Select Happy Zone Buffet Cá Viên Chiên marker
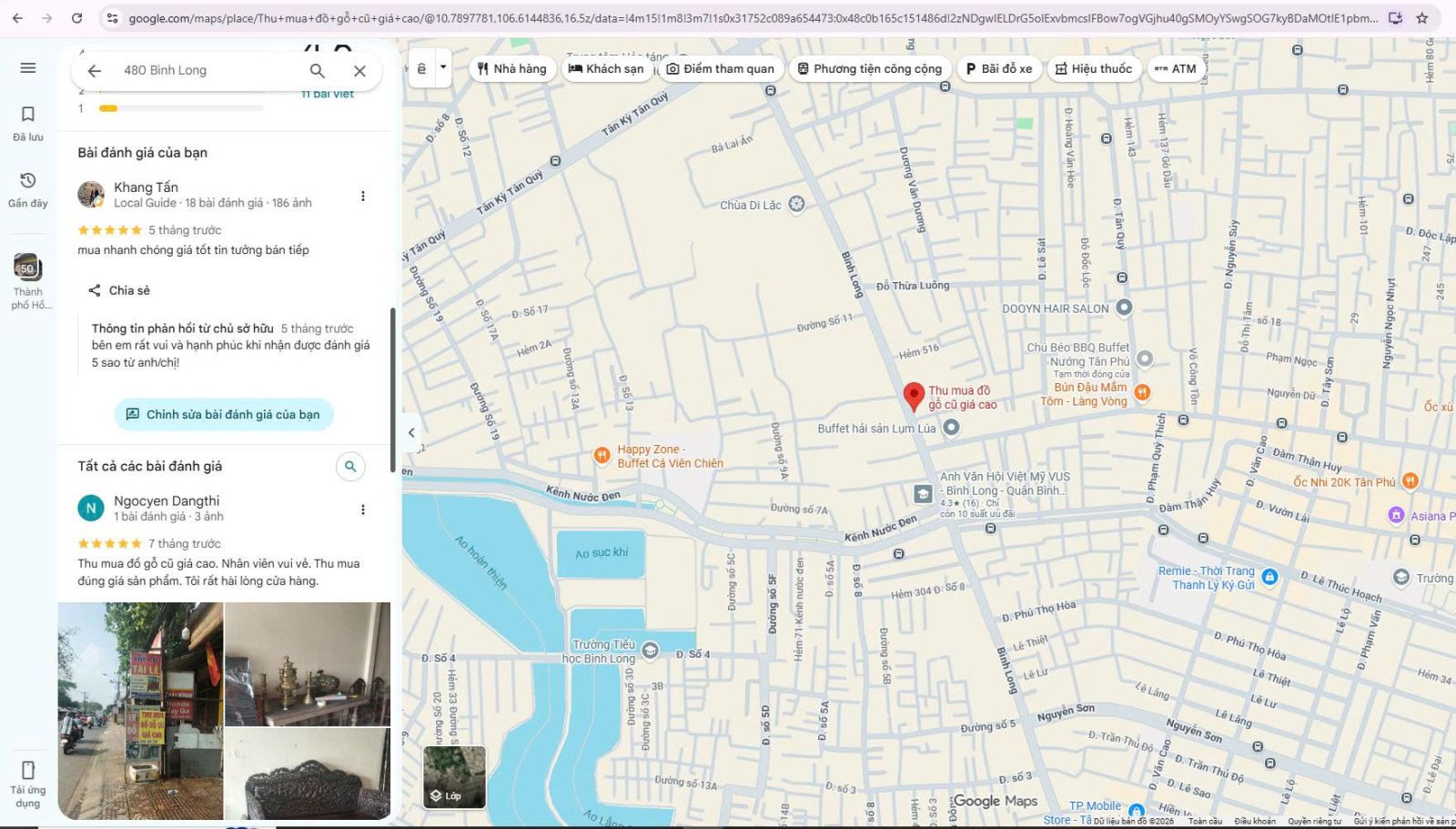The width and height of the screenshot is (1456, 829). pos(602,456)
